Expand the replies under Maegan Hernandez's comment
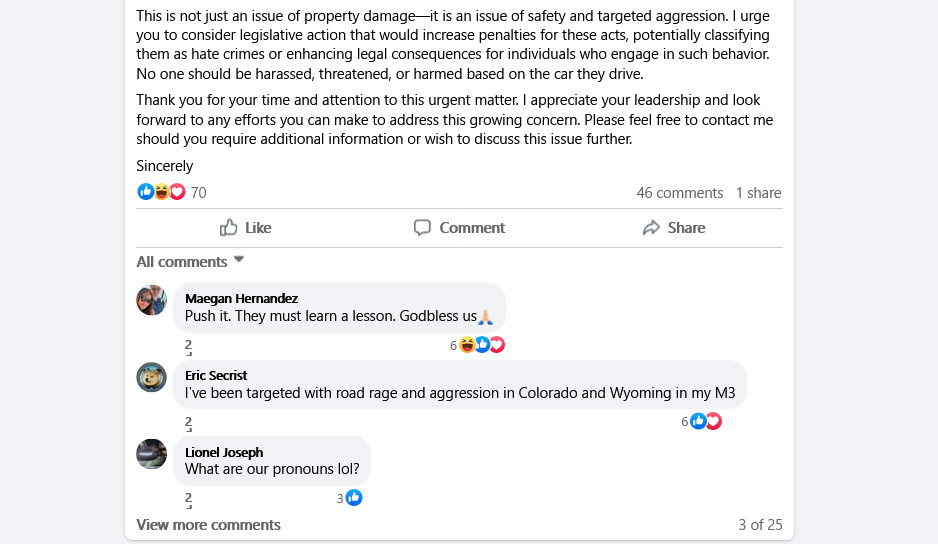This screenshot has width=938, height=544. pos(188,346)
